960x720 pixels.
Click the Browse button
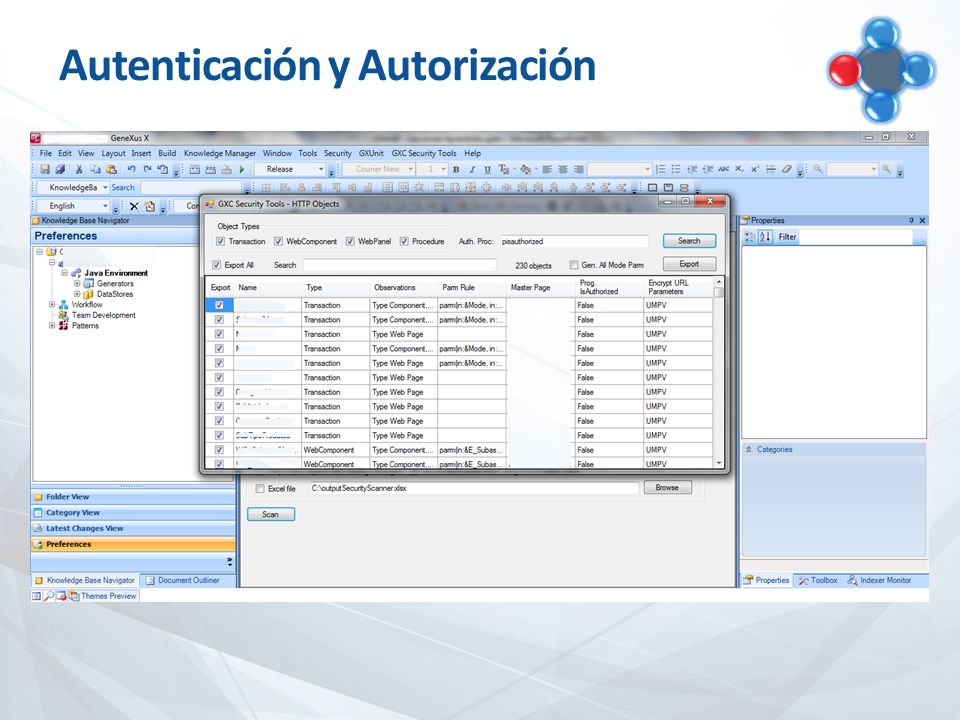point(667,487)
